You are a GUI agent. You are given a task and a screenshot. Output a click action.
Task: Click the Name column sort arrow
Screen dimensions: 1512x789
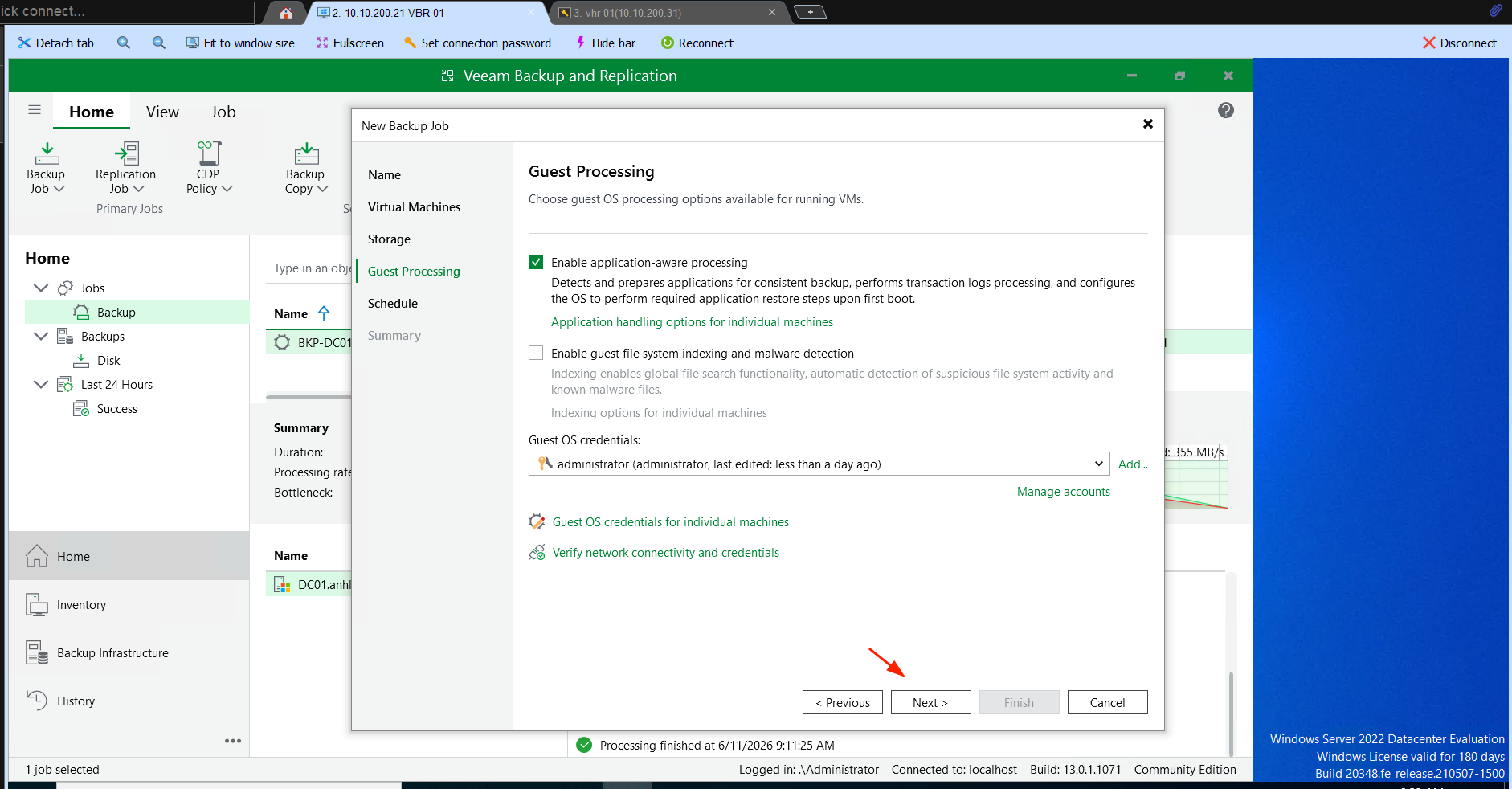324,313
